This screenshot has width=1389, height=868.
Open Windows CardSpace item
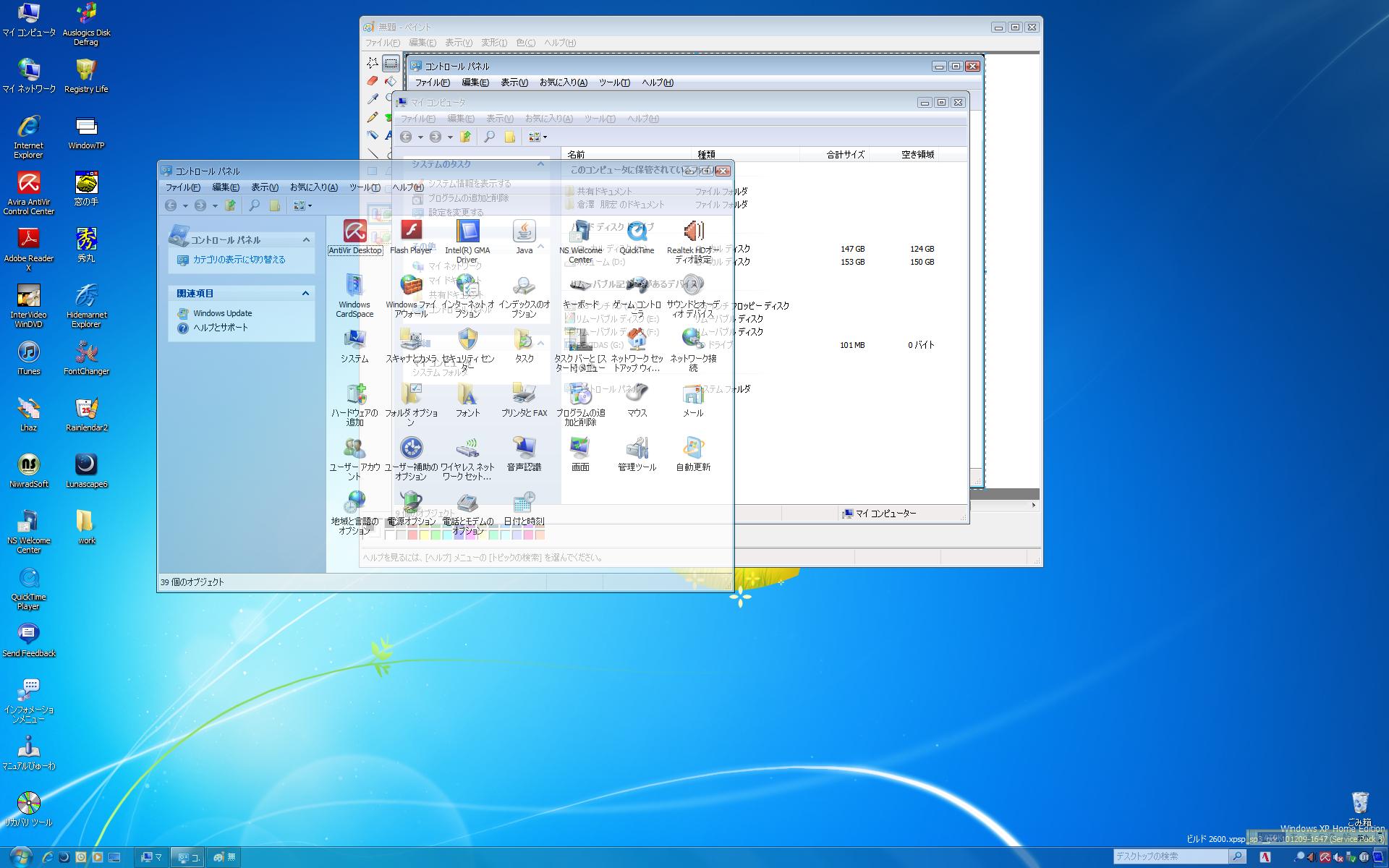pyautogui.click(x=354, y=296)
